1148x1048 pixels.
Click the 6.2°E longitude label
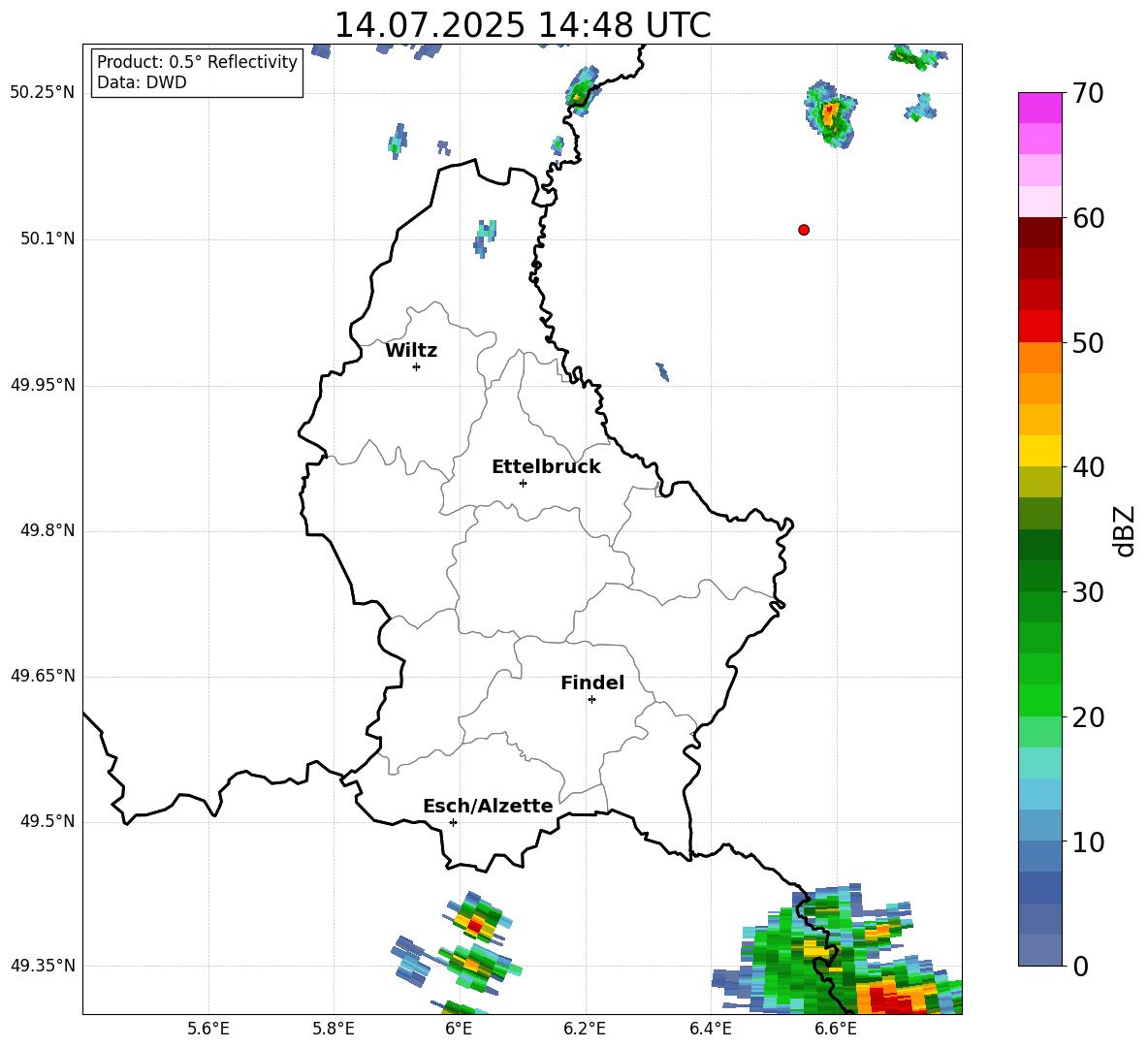pos(585,1029)
